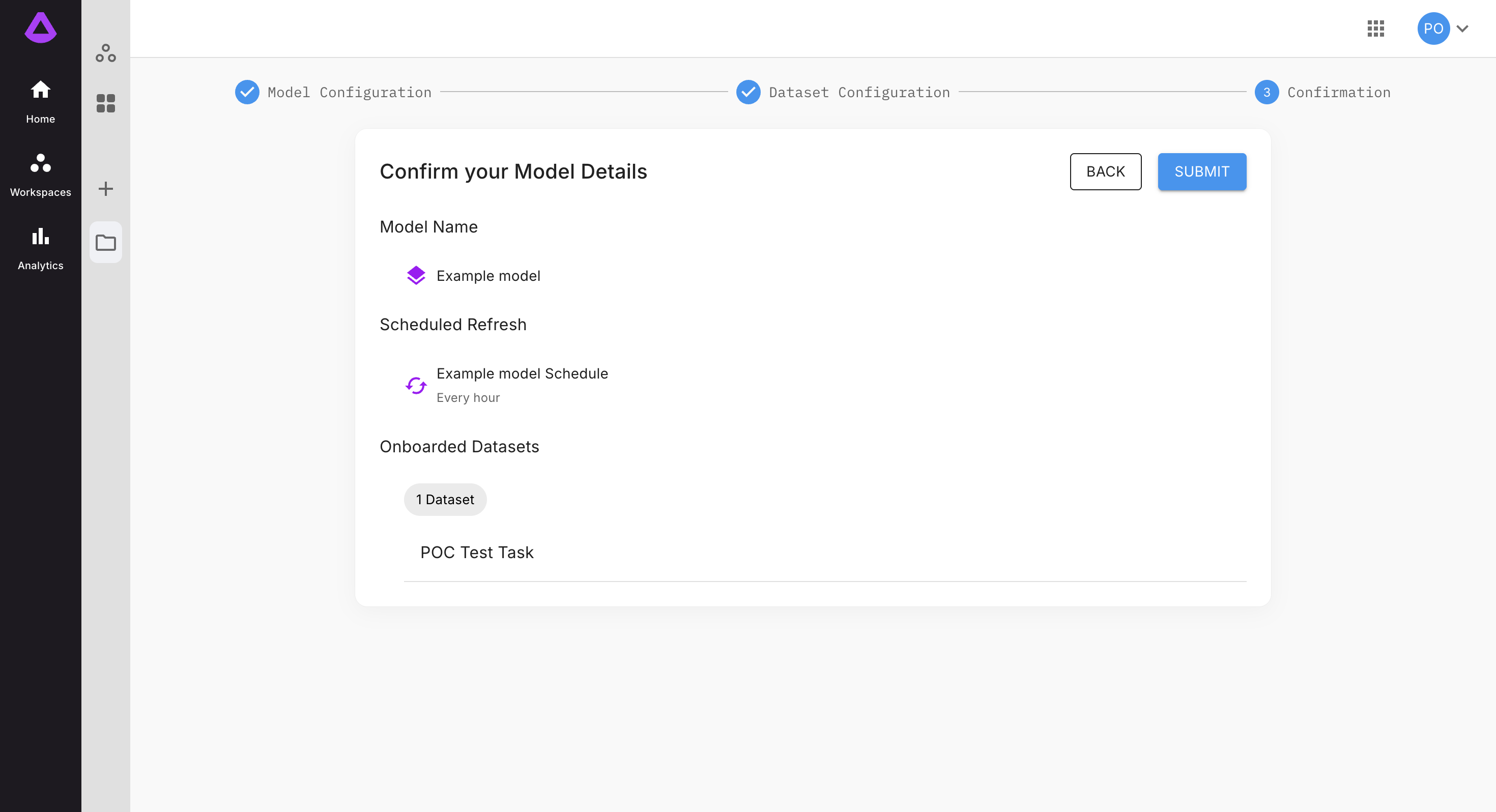Viewport: 1496px width, 812px height.
Task: Select the folder icon in secondary sidebar
Action: (x=106, y=242)
